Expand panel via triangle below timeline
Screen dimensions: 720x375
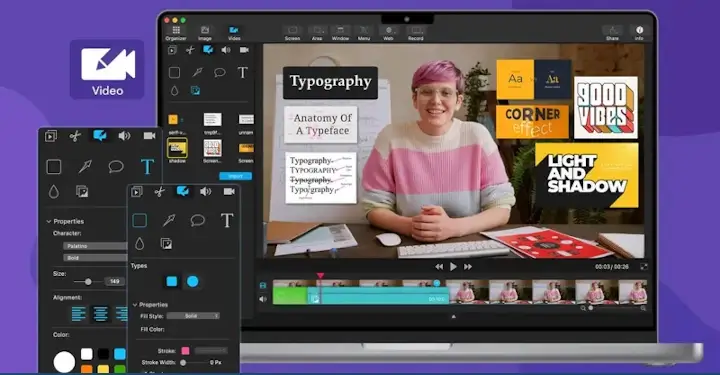(x=454, y=316)
